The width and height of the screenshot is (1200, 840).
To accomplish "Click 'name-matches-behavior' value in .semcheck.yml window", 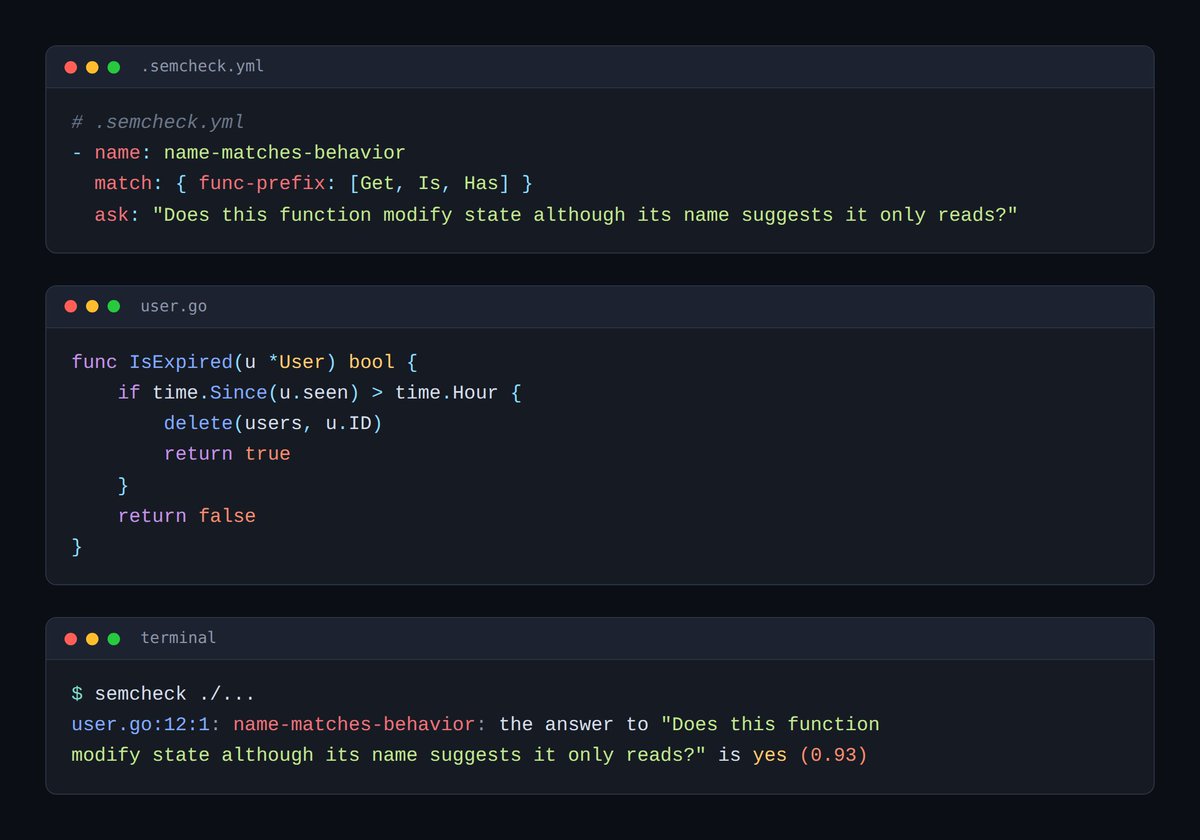I will coord(284,153).
